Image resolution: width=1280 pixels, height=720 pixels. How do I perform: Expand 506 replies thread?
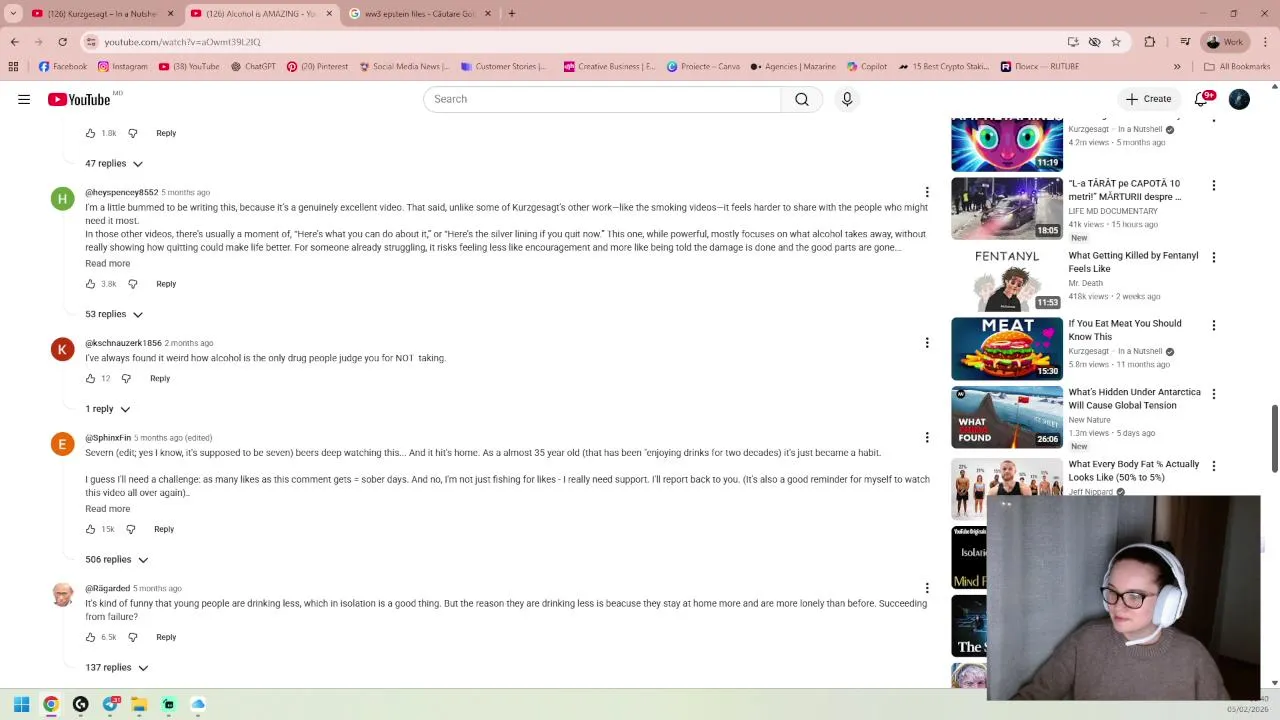(117, 560)
